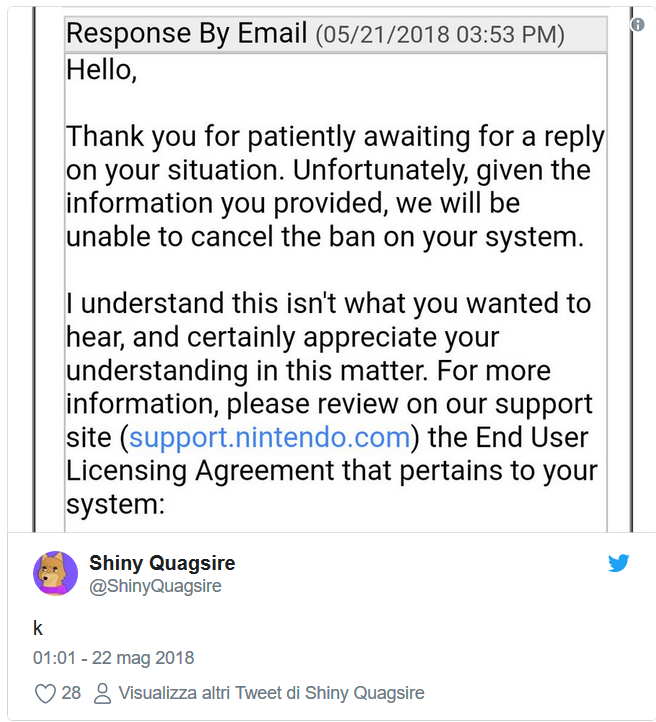Open the support.nintendo.com link
Viewport: 656px width, 722px height.
click(x=270, y=437)
